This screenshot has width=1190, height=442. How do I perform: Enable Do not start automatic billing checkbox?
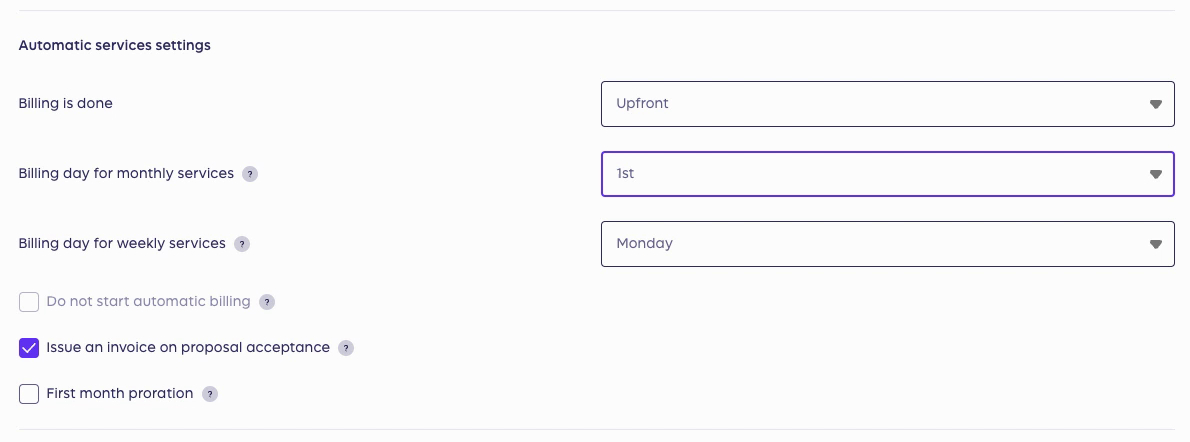[29, 302]
